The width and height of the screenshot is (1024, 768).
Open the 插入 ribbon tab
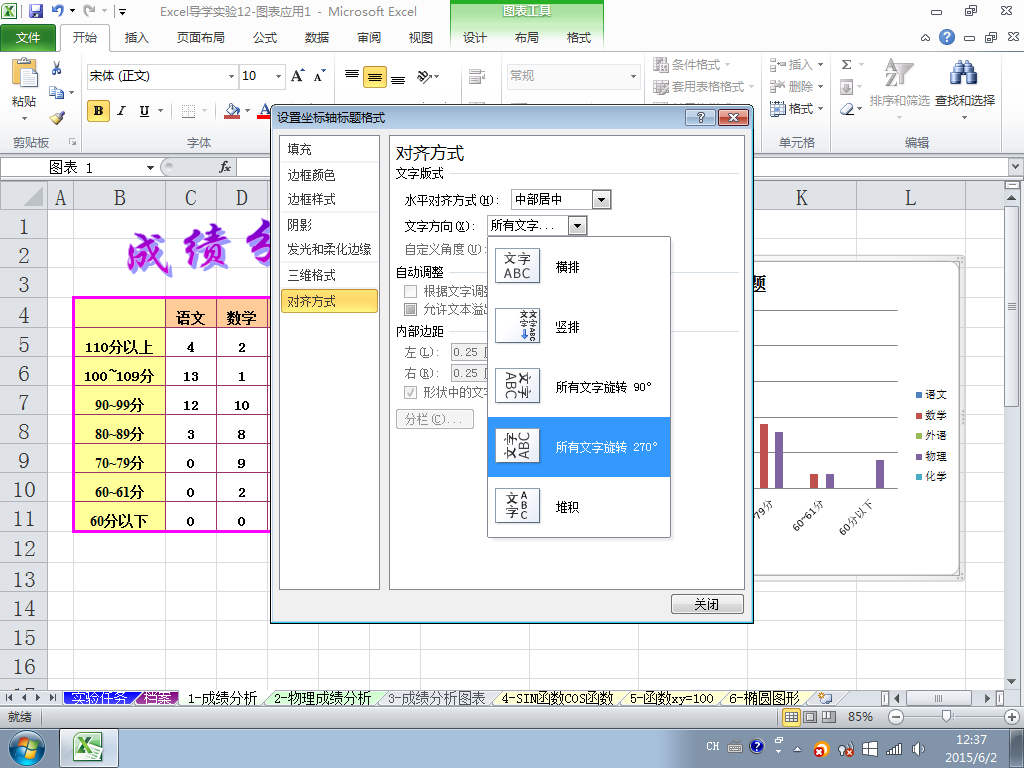click(x=136, y=38)
